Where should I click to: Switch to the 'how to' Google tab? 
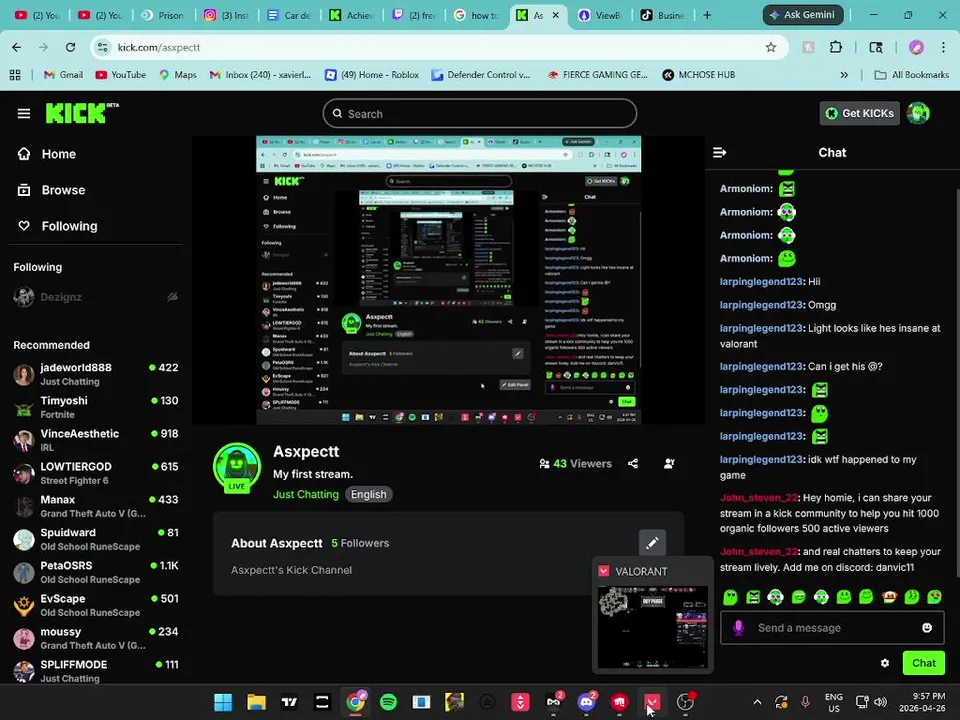pos(478,15)
